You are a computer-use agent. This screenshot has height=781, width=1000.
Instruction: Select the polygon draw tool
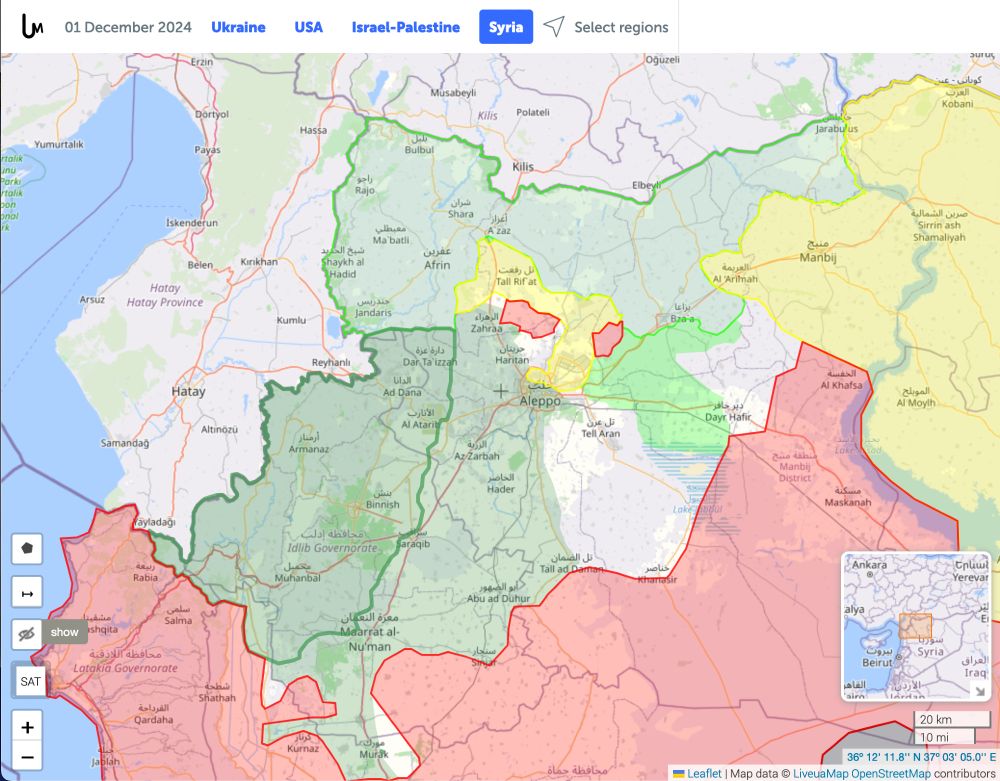[27, 549]
